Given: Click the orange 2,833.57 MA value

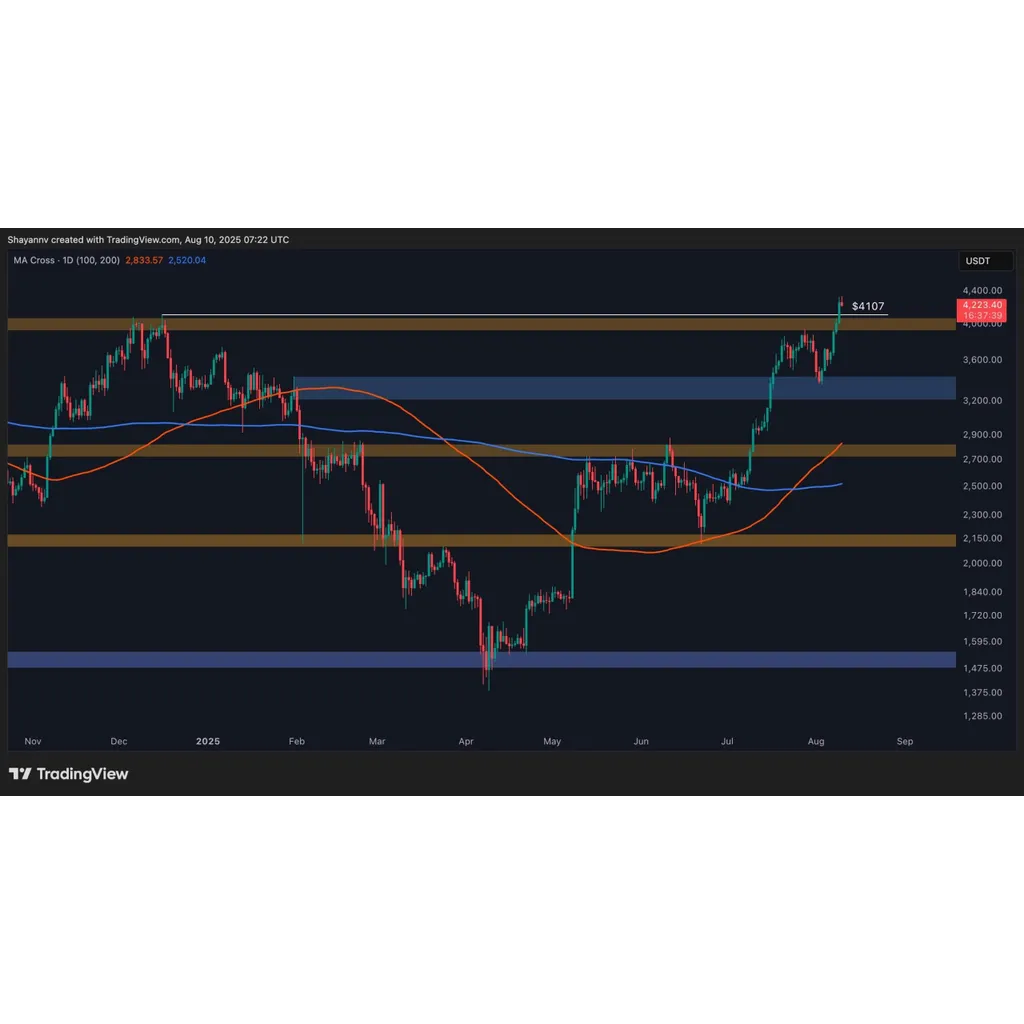Looking at the screenshot, I should point(144,260).
